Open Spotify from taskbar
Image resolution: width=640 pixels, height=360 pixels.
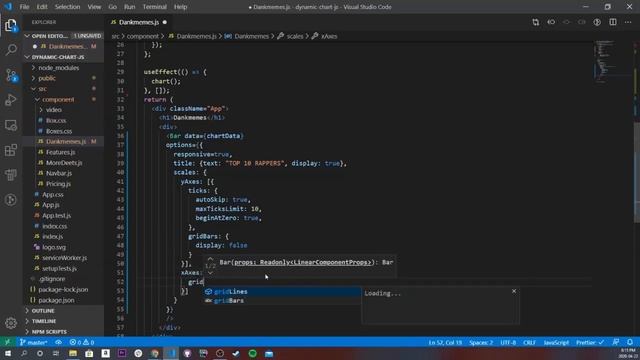253,353
